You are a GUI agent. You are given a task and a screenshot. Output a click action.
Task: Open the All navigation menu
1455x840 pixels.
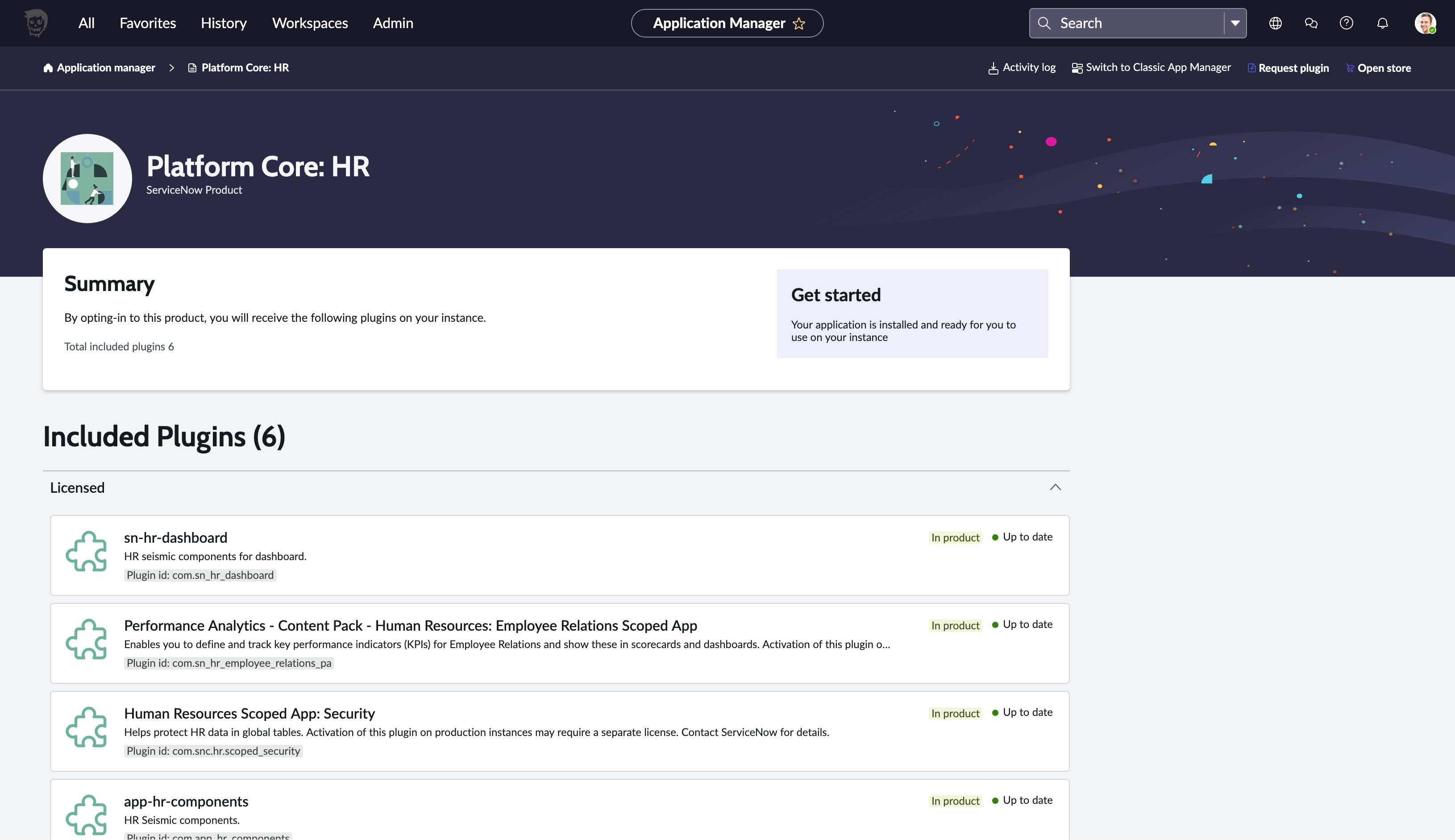(x=86, y=23)
